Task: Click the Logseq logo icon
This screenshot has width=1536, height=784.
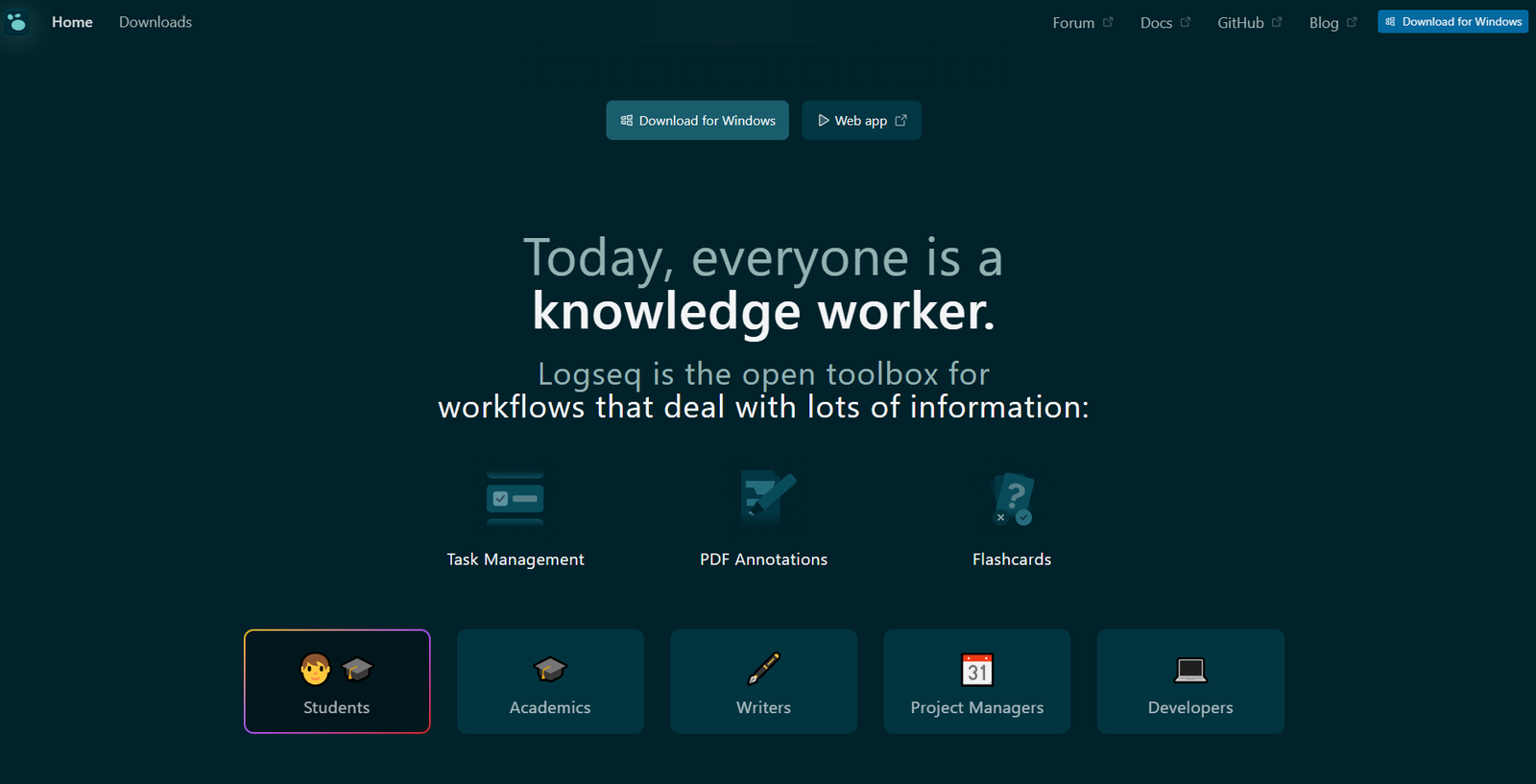Action: pos(16,21)
